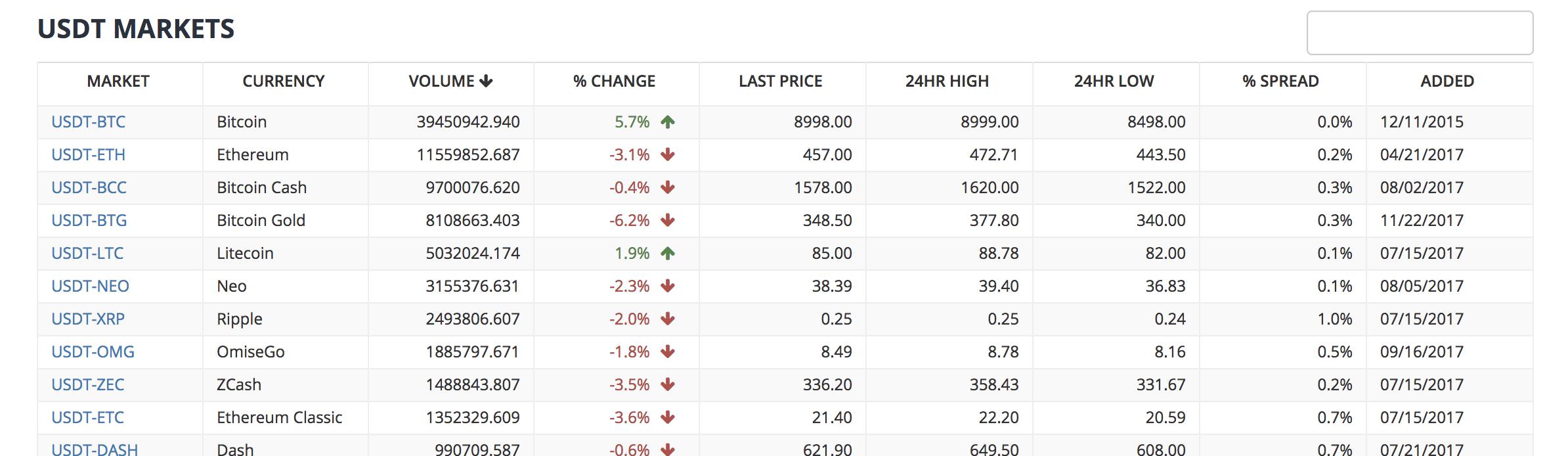Click Litecoin's green up arrow icon
The height and width of the screenshot is (456, 1568).
click(x=668, y=253)
